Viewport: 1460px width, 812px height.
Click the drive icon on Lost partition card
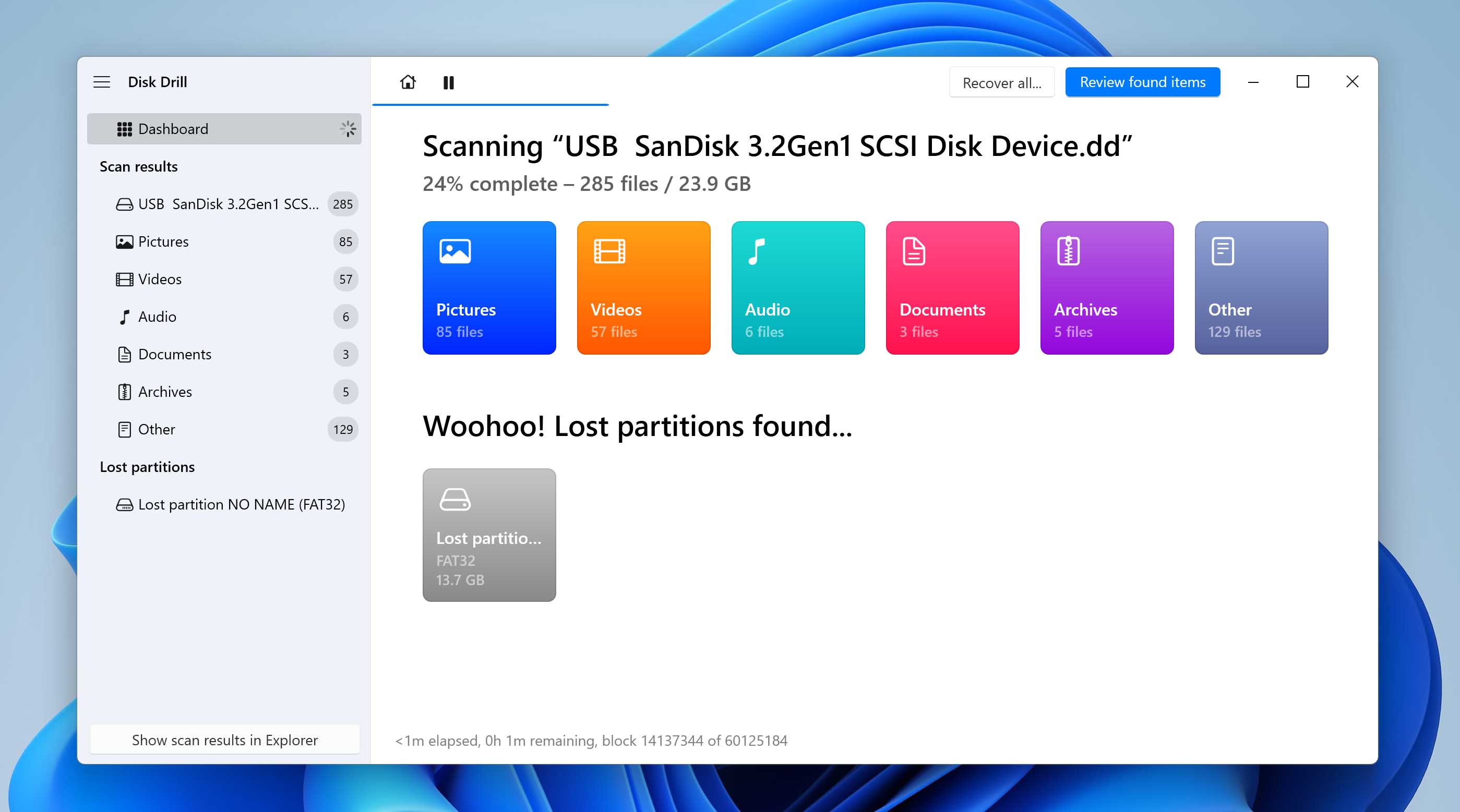pyautogui.click(x=455, y=499)
